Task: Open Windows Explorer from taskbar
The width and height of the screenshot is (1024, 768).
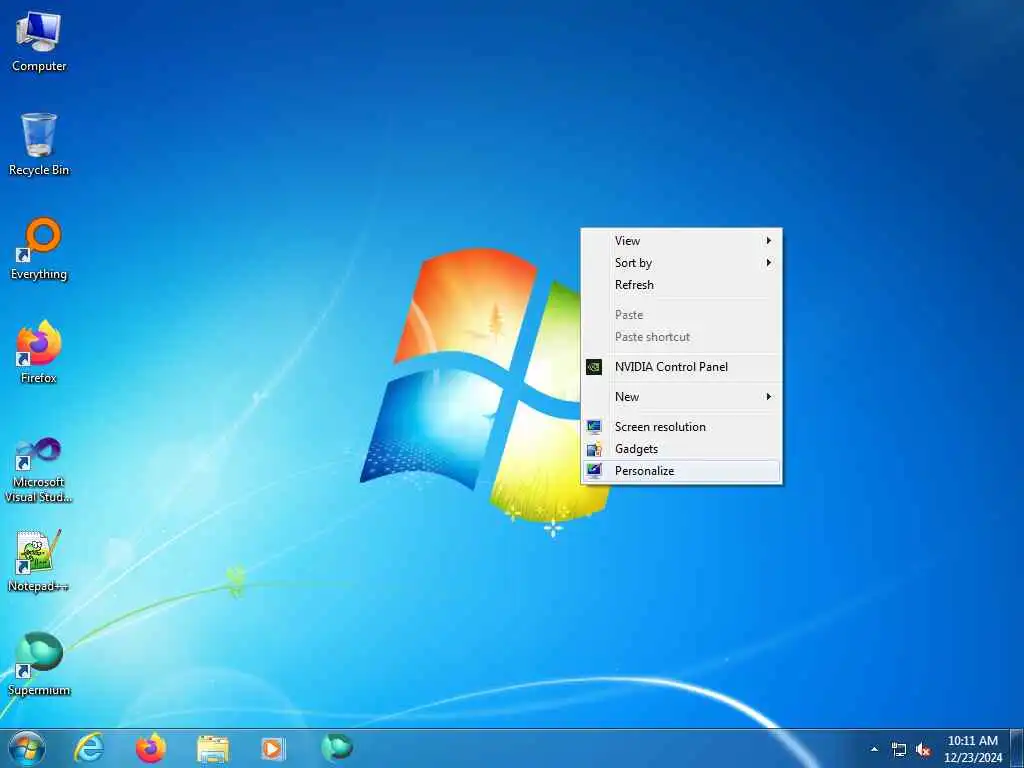Action: pos(212,749)
